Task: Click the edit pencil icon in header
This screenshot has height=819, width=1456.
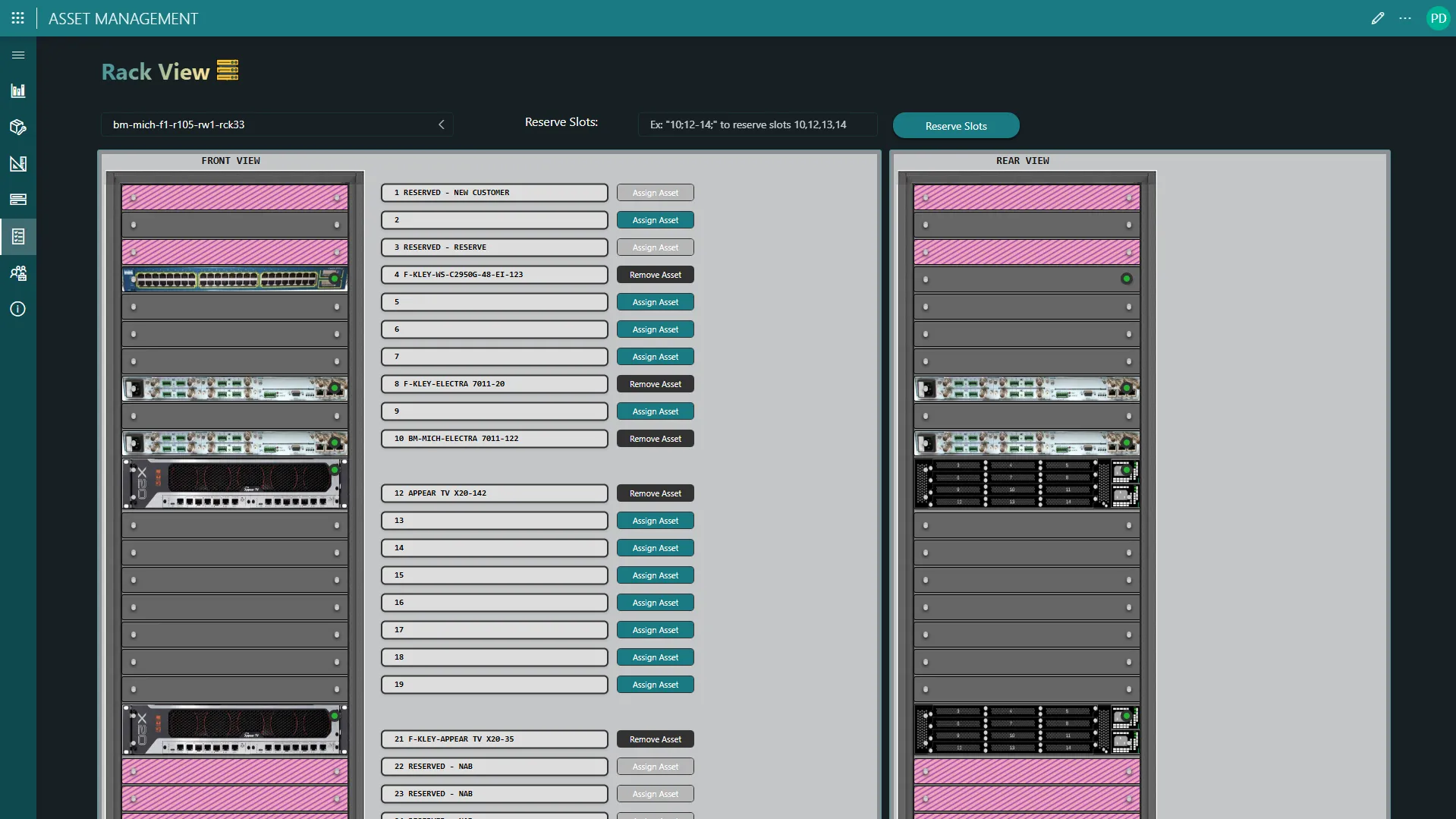Action: [x=1378, y=18]
